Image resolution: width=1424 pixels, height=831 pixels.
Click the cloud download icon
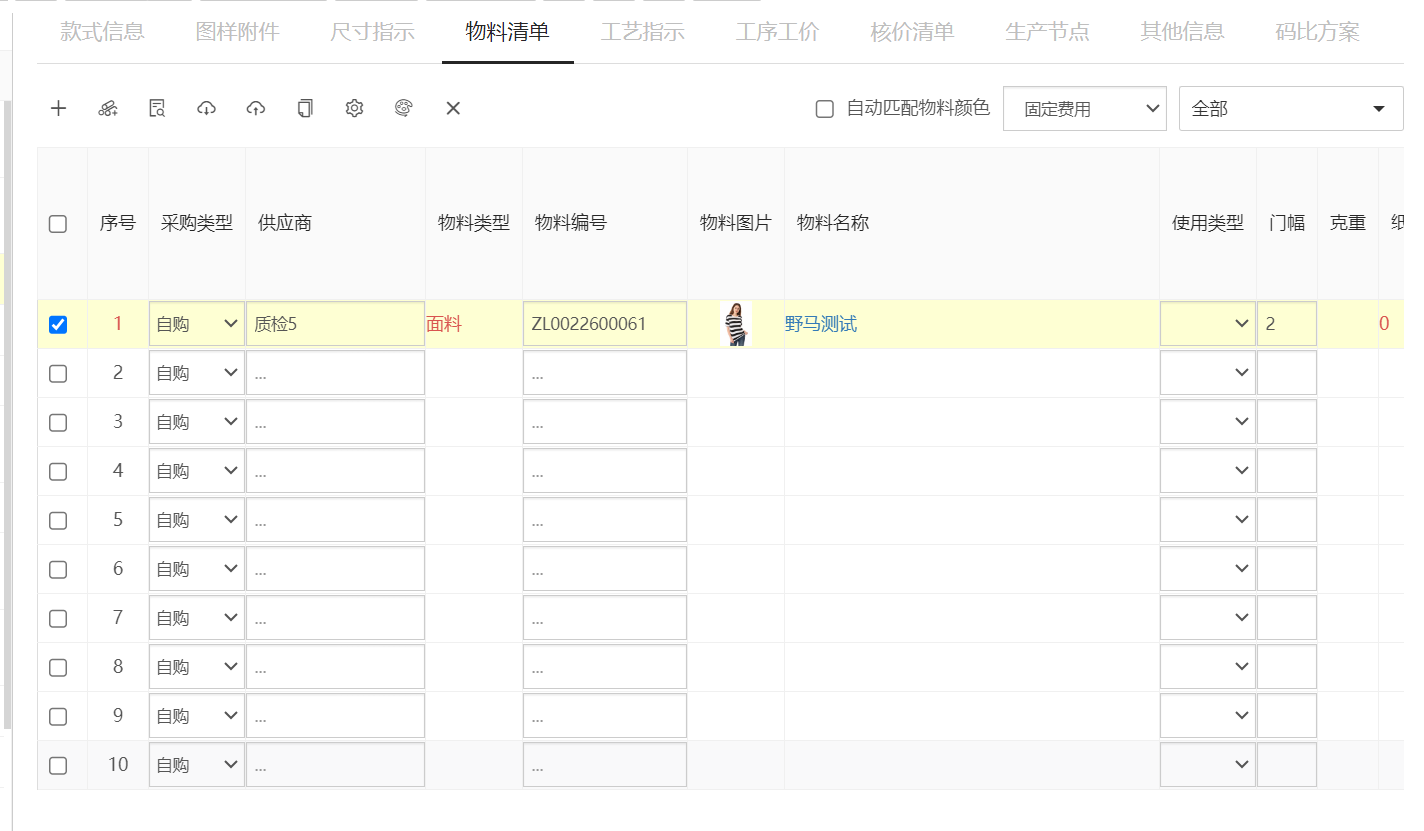206,109
